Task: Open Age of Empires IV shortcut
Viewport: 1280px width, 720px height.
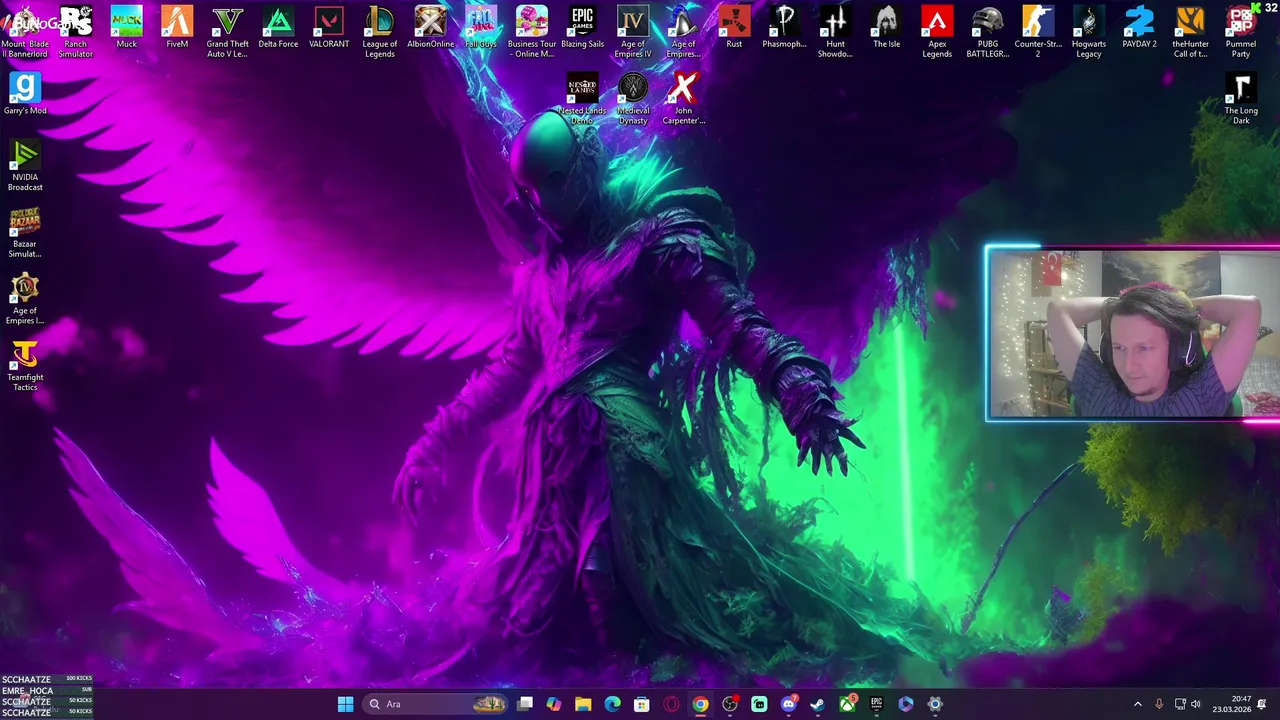Action: [x=633, y=32]
